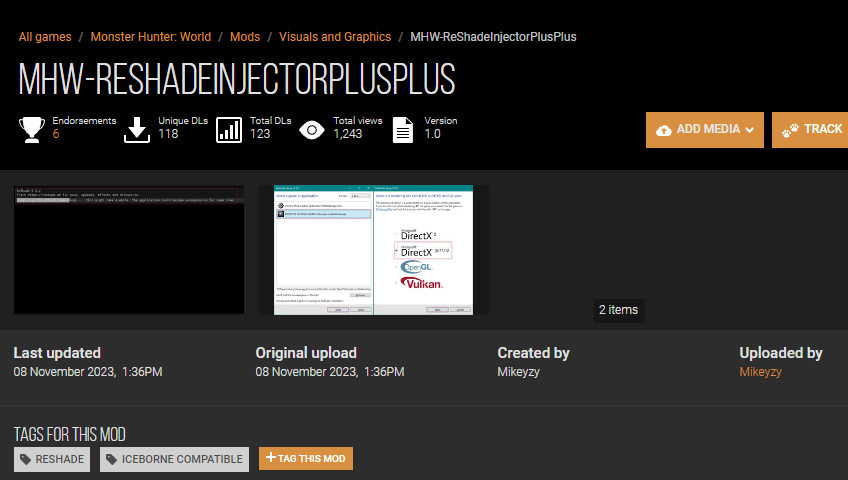Screen dimensions: 848x480
Task: Open the Add Media dropdown button
Action: (x=705, y=130)
